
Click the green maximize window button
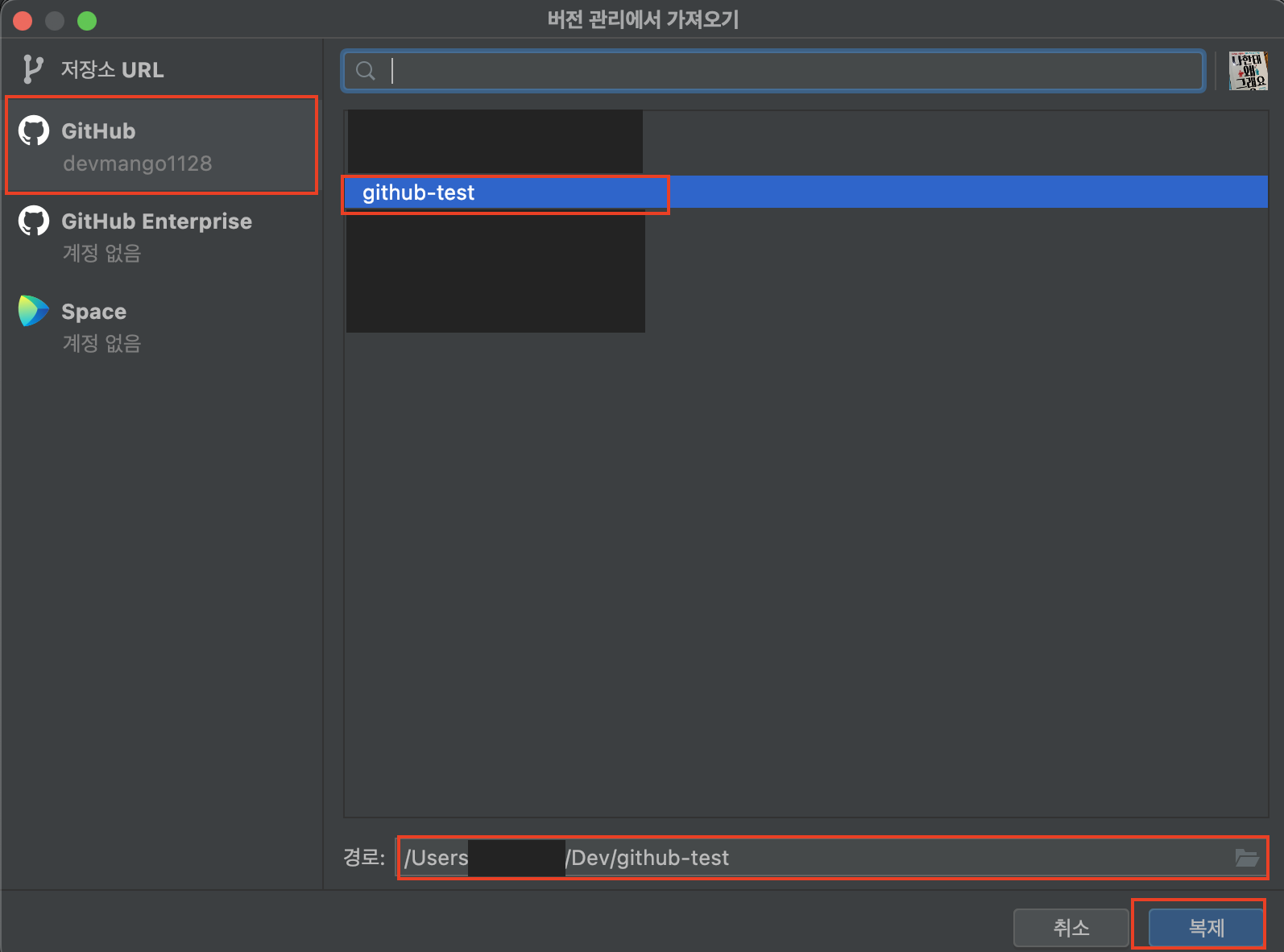(87, 21)
